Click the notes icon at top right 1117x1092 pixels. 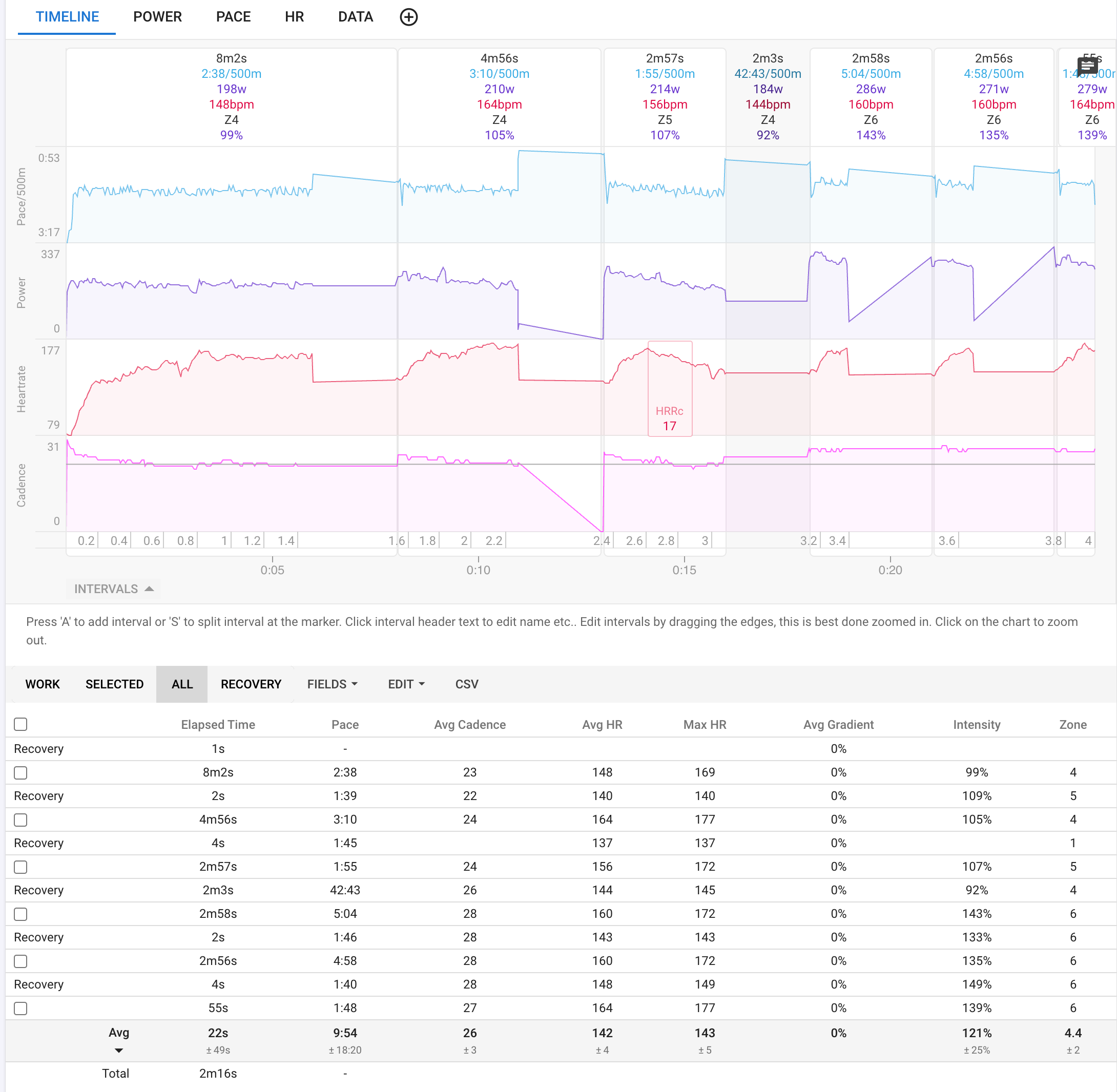[1087, 66]
